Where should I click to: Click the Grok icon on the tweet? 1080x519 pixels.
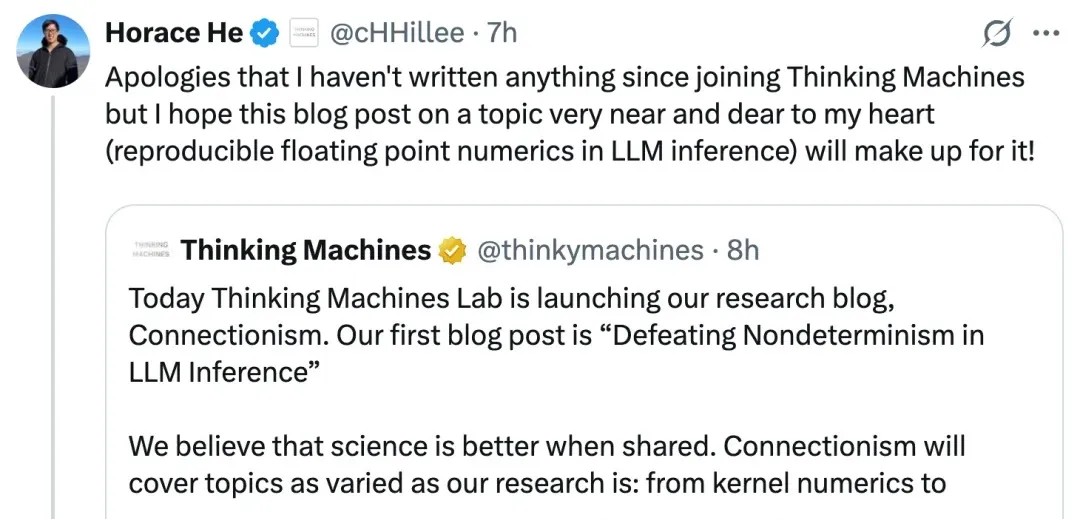point(996,34)
